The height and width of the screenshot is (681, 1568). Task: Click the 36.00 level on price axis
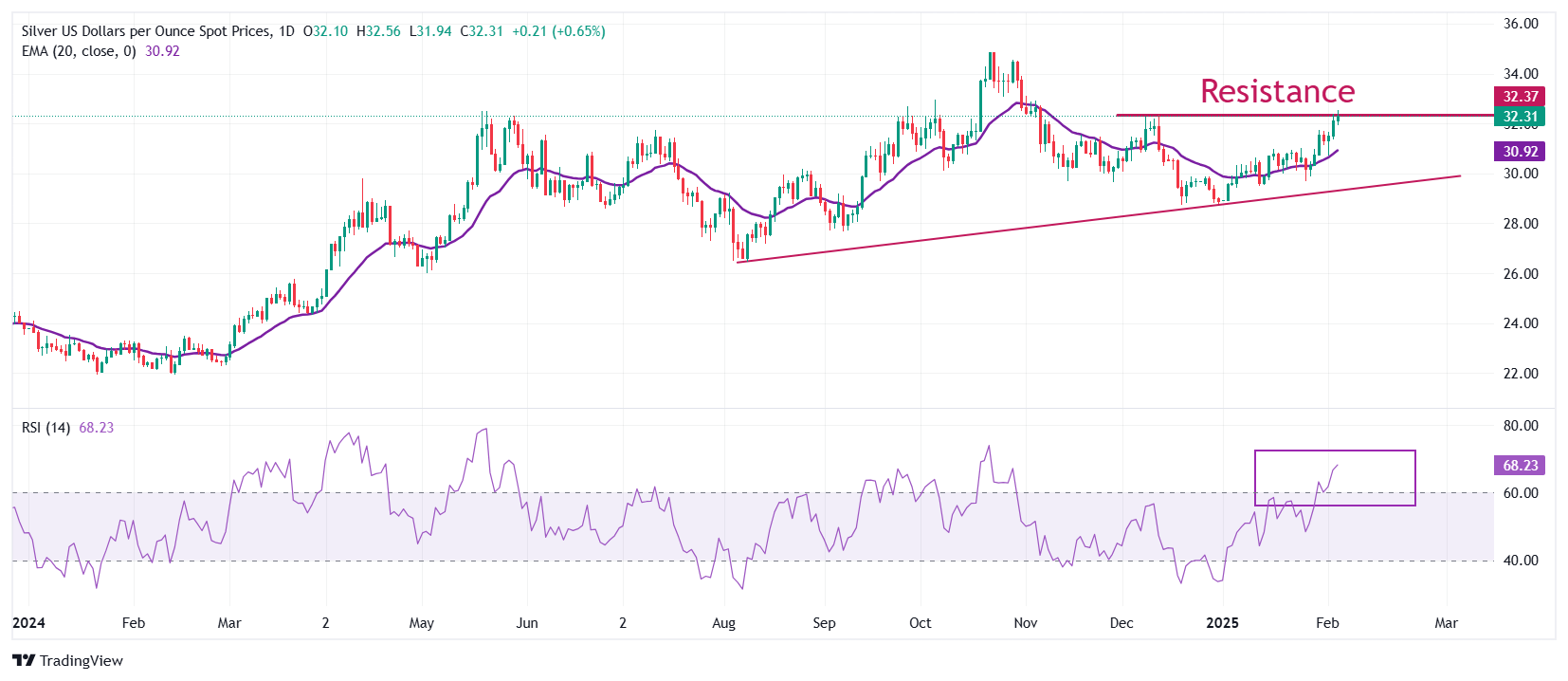click(1521, 24)
